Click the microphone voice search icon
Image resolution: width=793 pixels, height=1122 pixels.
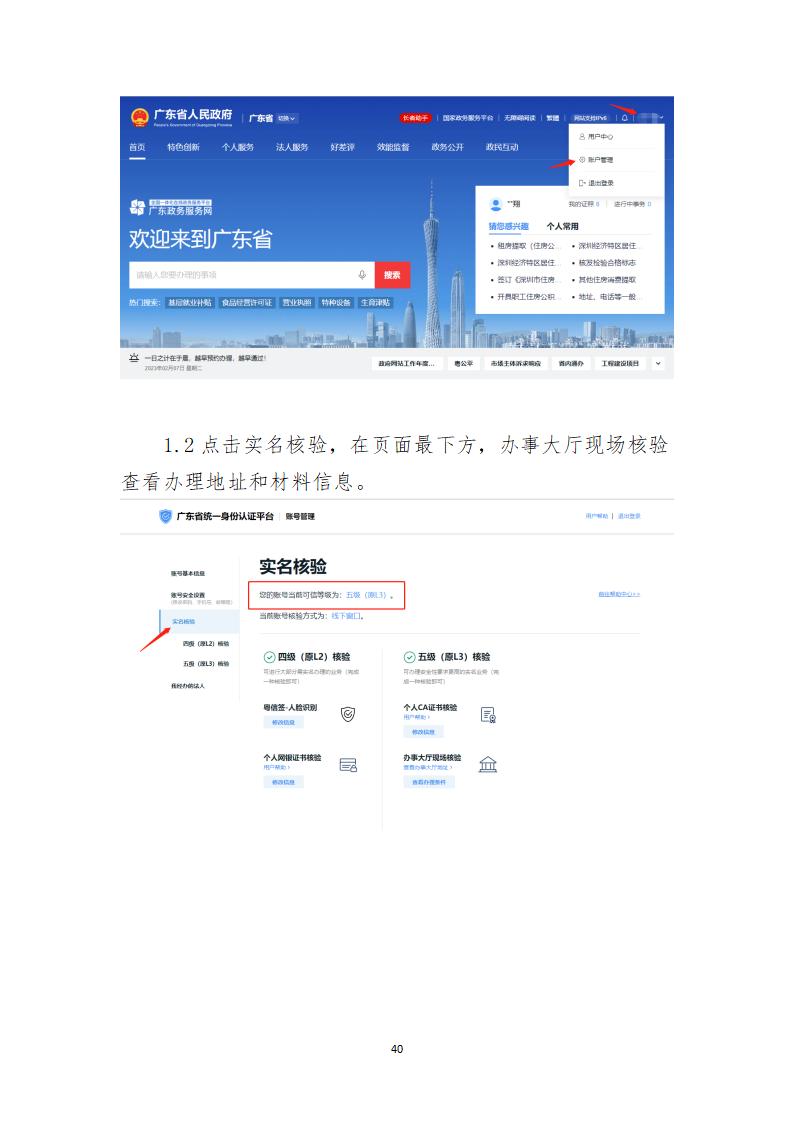coord(362,275)
